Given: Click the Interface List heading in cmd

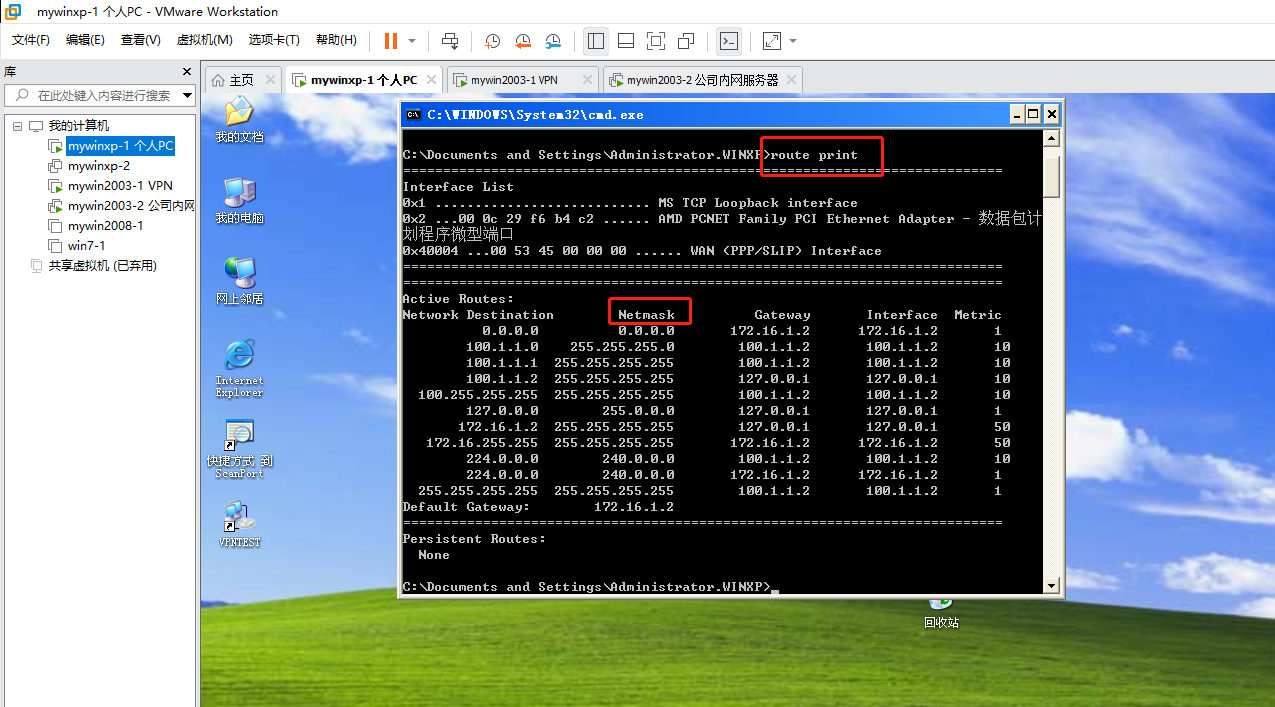Looking at the screenshot, I should (x=458, y=187).
